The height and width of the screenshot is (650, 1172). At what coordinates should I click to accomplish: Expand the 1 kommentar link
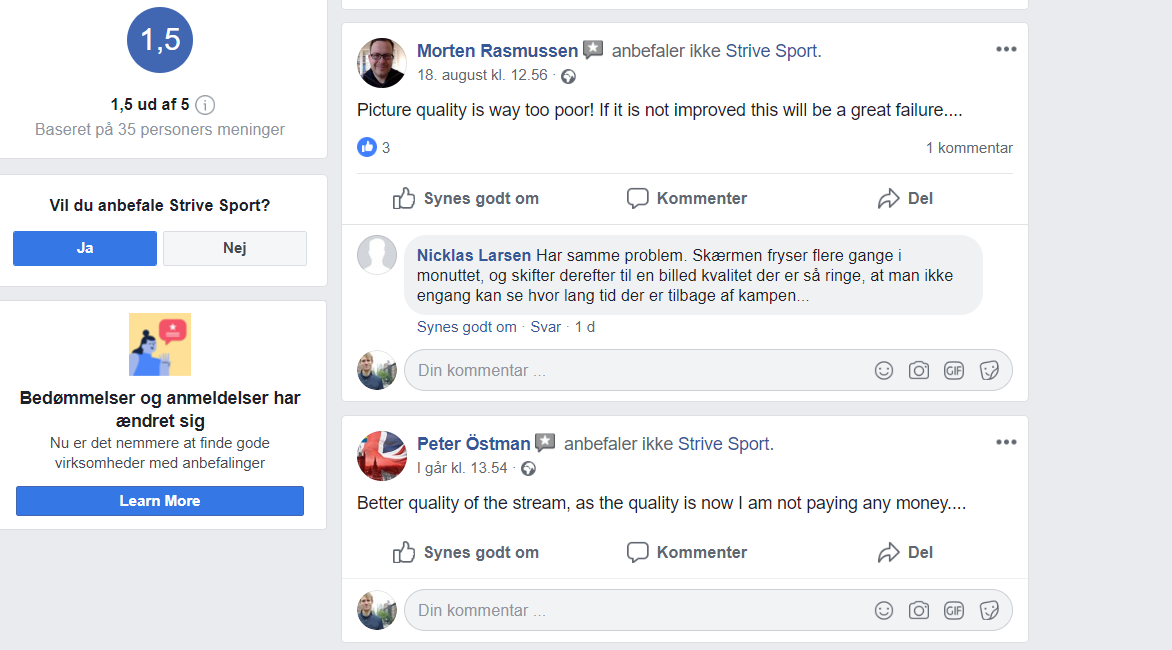(x=969, y=148)
